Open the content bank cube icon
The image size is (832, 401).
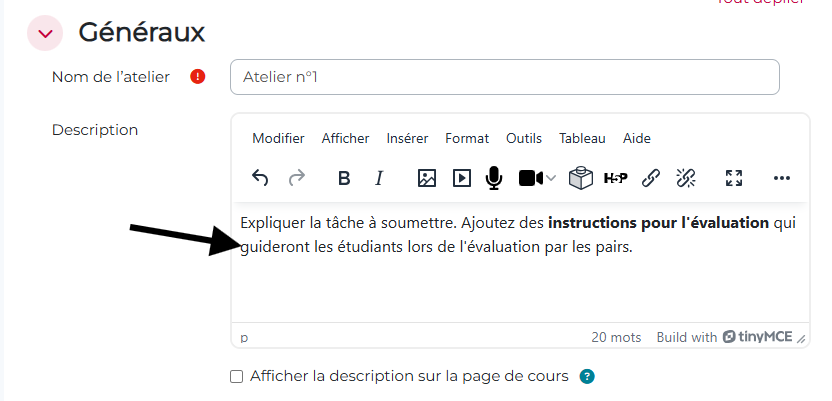pyautogui.click(x=579, y=178)
